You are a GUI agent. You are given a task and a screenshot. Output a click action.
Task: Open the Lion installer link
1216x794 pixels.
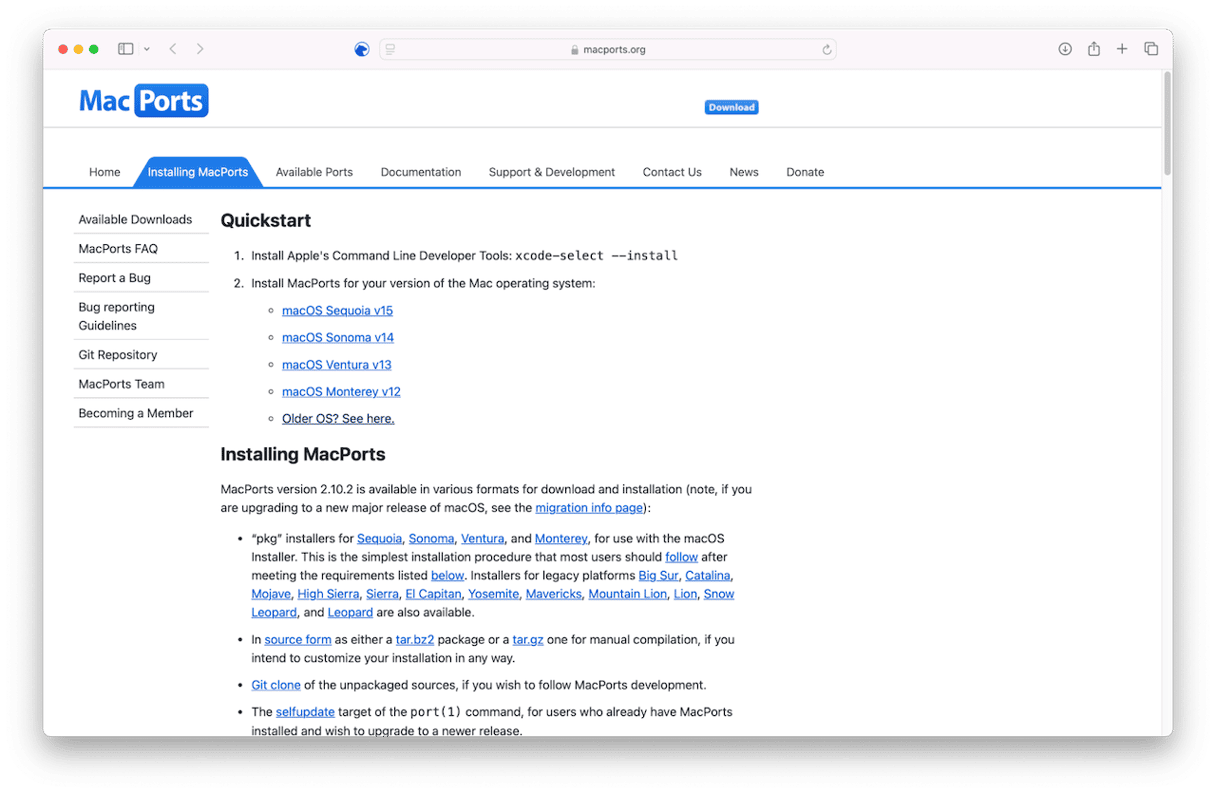[685, 594]
